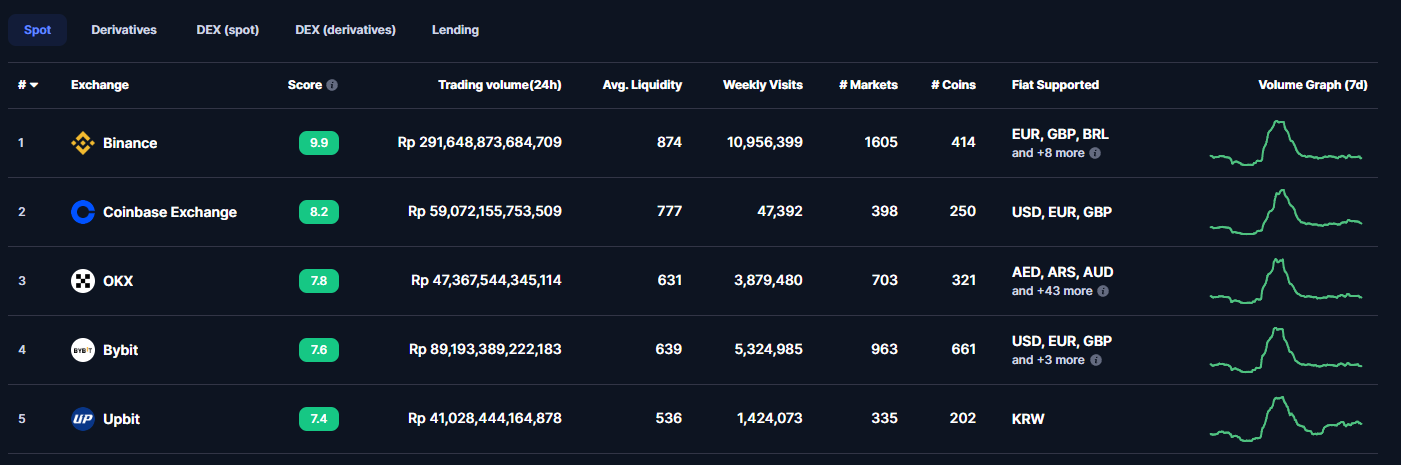Screen dimensions: 1401x465
Task: Click Bybit's 'and +3 more' fiat text
Action: coord(1048,360)
